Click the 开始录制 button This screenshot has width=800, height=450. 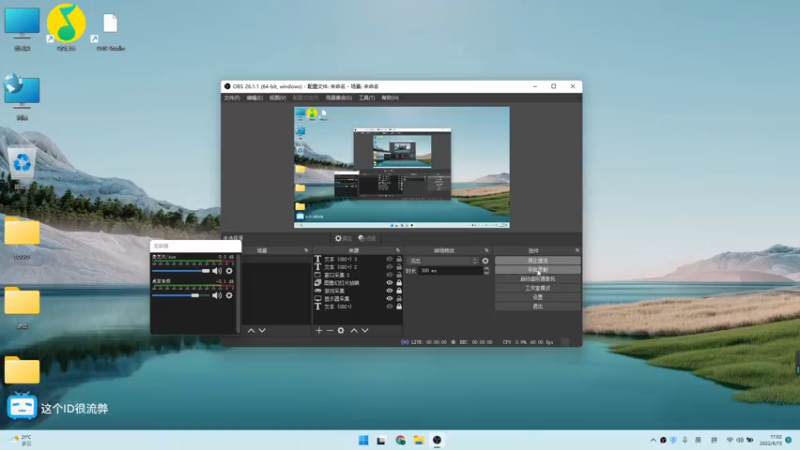(x=537, y=269)
